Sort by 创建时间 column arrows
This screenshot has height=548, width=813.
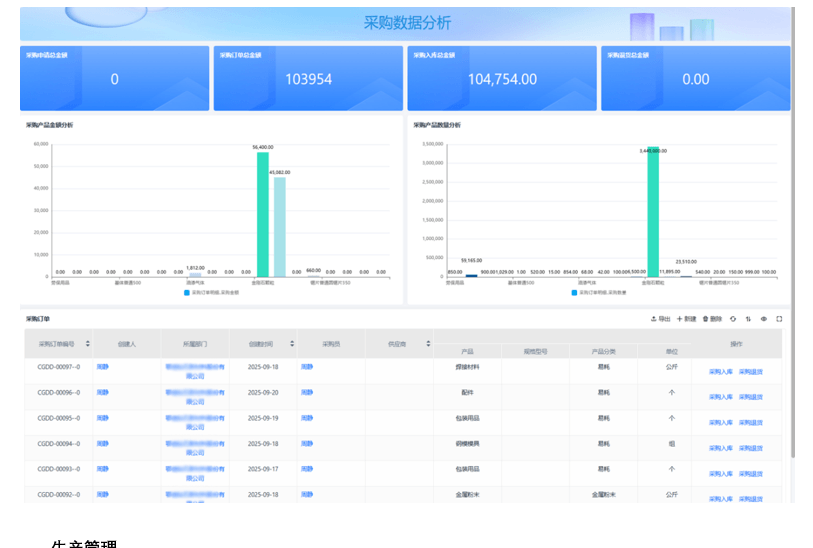click(292, 343)
